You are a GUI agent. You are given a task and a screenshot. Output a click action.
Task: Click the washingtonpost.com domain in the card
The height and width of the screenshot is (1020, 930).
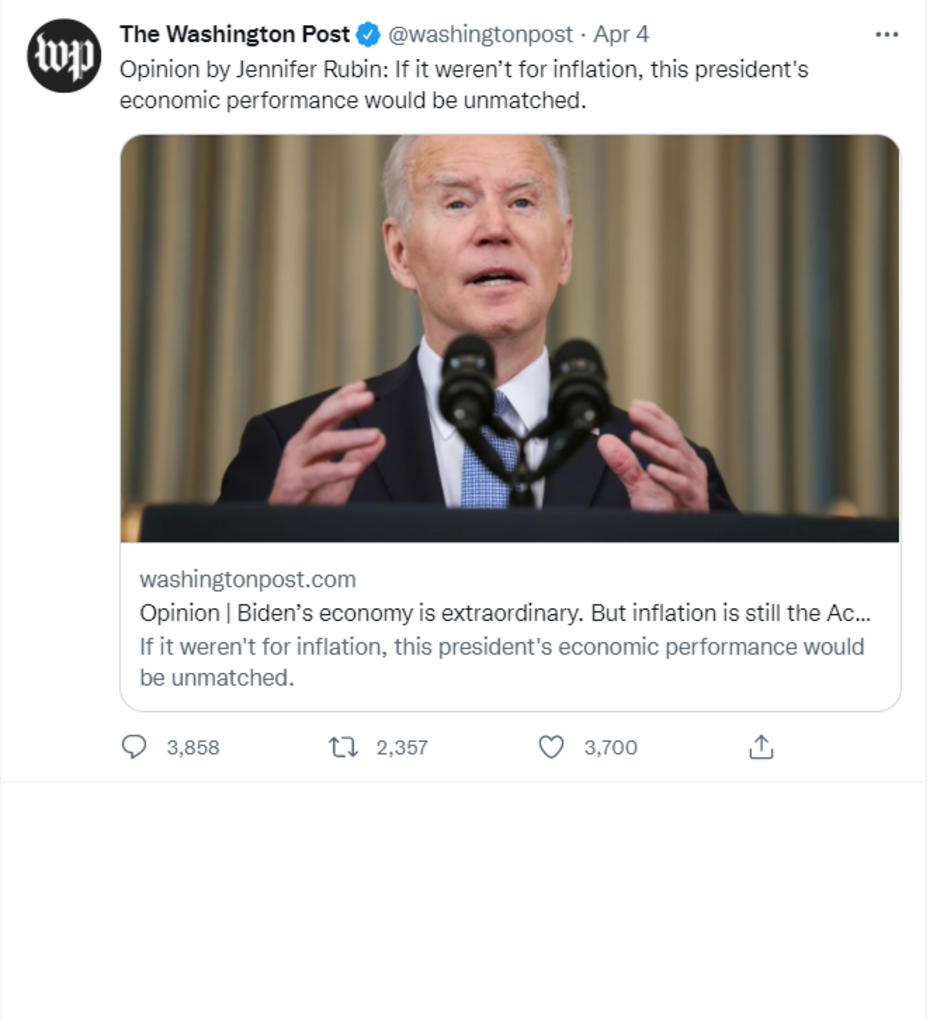tap(247, 580)
